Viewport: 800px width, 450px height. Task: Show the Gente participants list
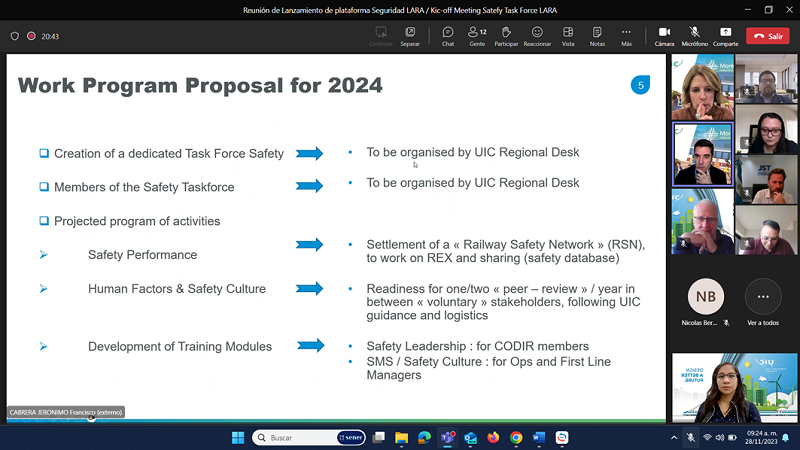point(477,37)
